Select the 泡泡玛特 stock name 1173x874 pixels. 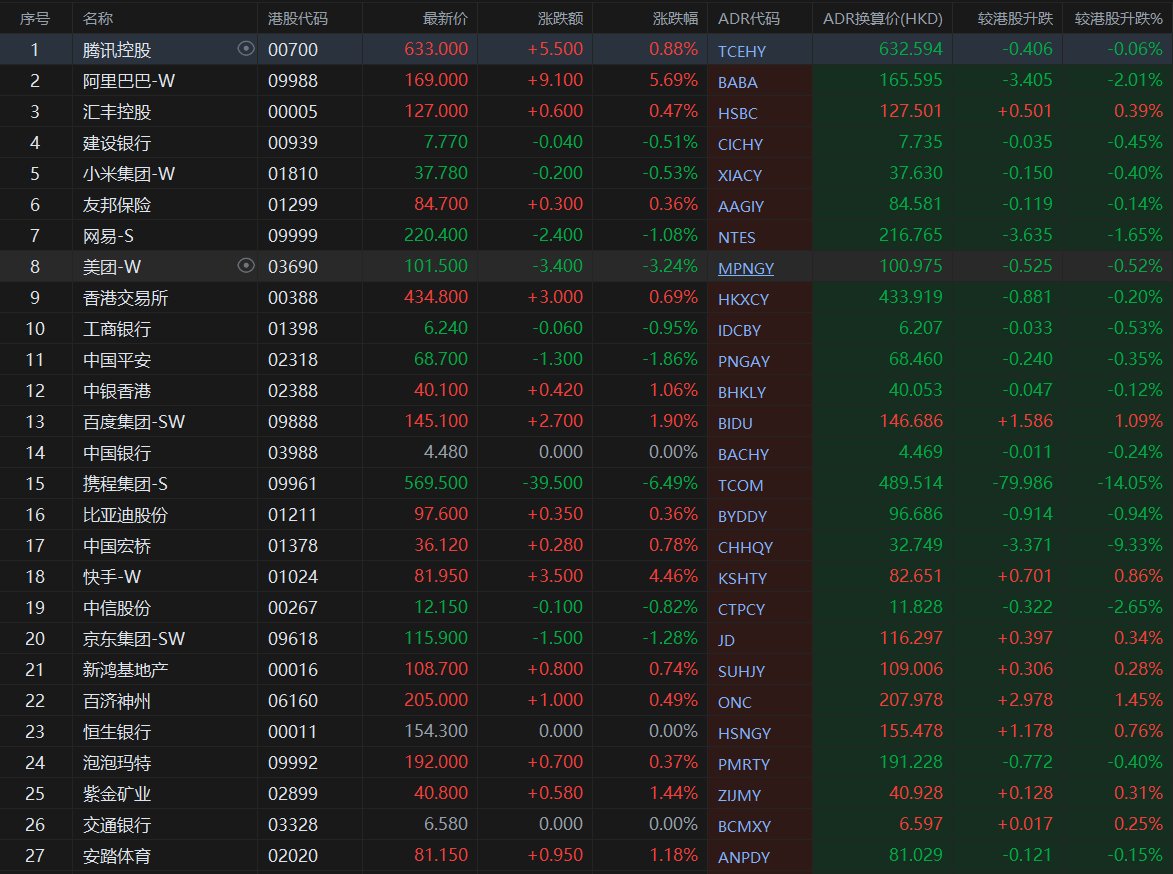[x=117, y=763]
